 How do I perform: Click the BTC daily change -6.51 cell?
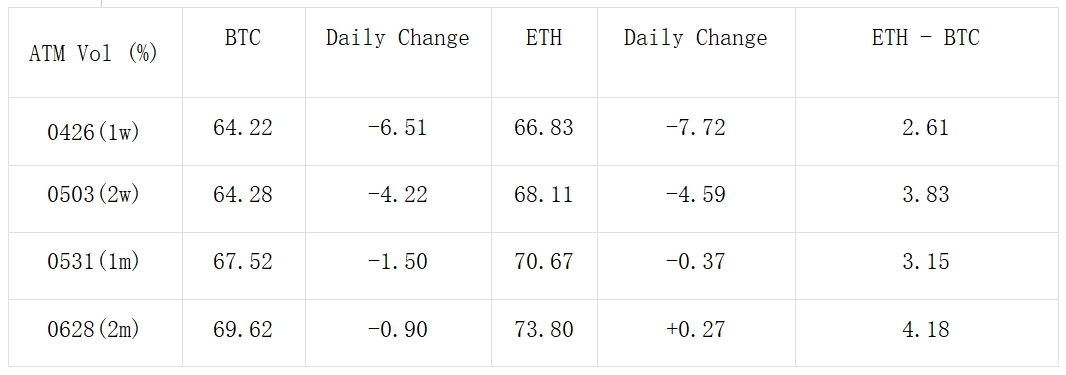tap(398, 131)
